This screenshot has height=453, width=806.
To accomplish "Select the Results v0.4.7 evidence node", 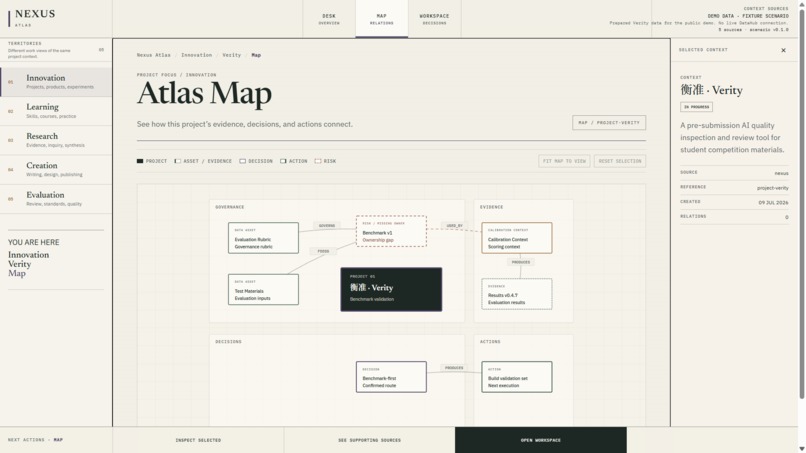I will 517,294.
